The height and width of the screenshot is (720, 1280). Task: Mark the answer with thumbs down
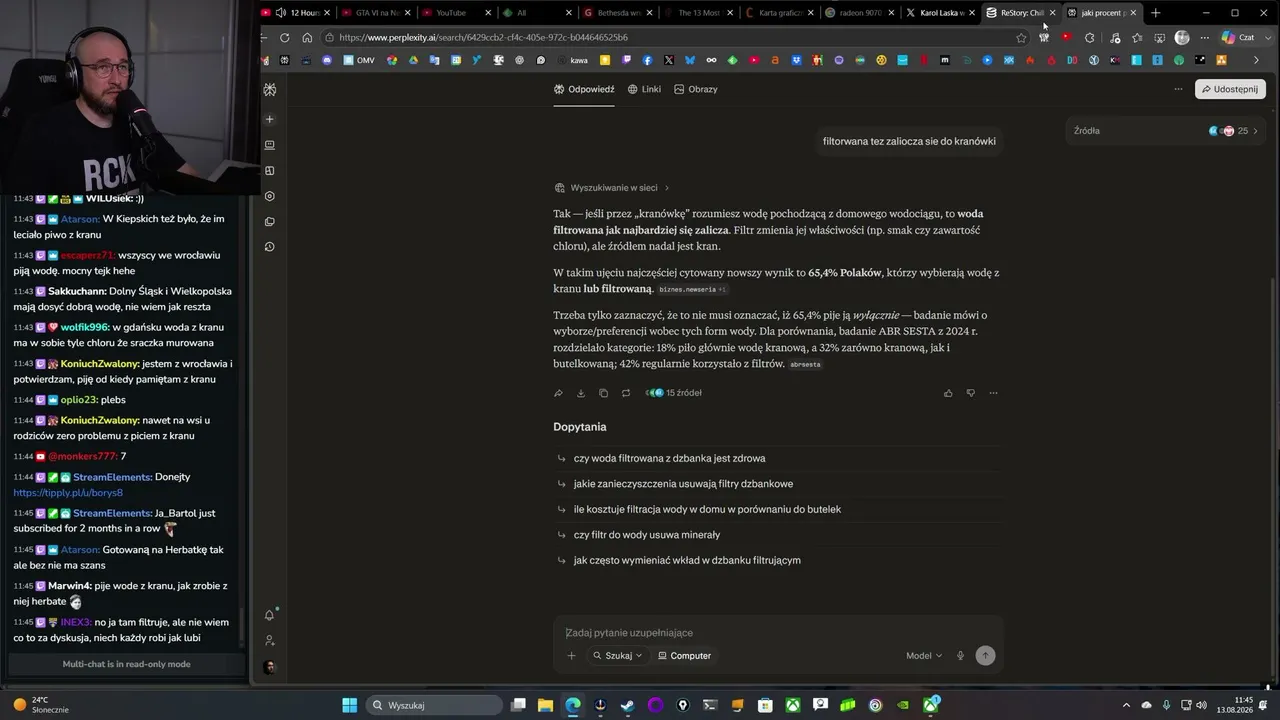click(x=970, y=393)
